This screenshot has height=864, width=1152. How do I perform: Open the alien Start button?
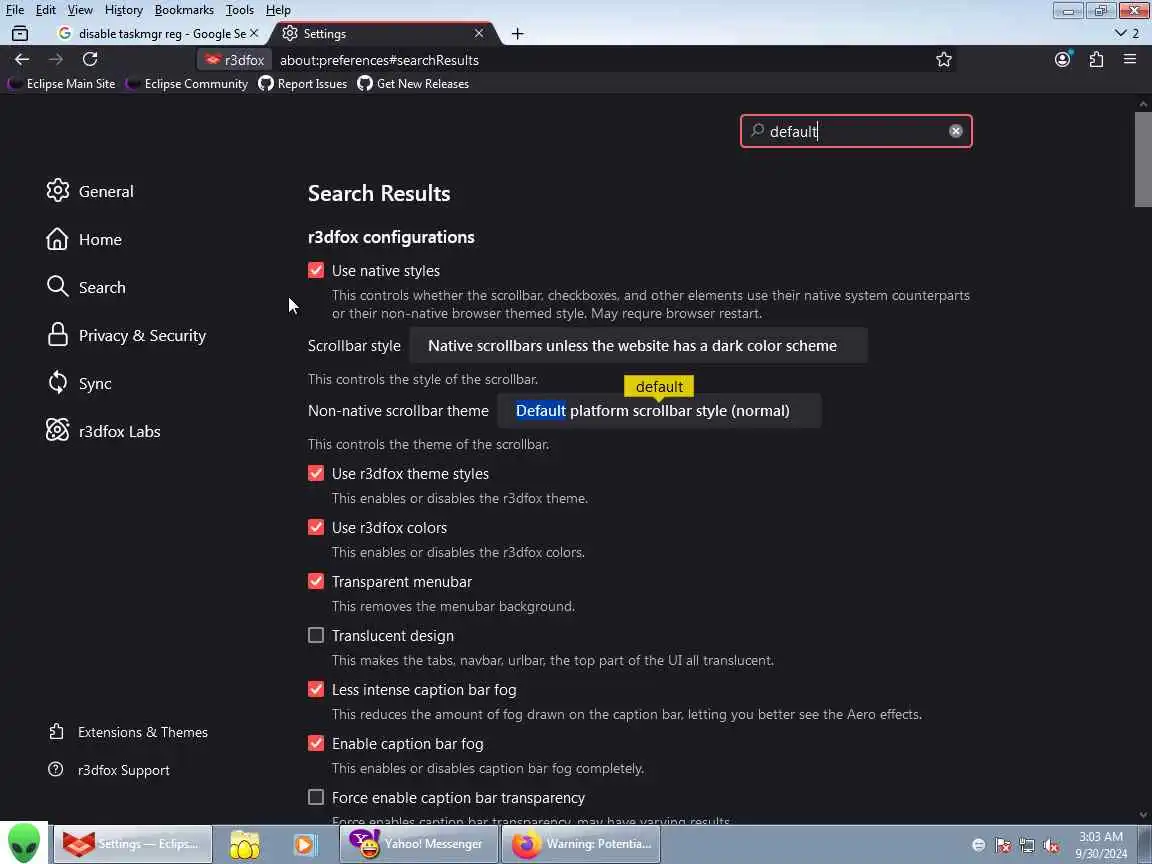pyautogui.click(x=24, y=843)
